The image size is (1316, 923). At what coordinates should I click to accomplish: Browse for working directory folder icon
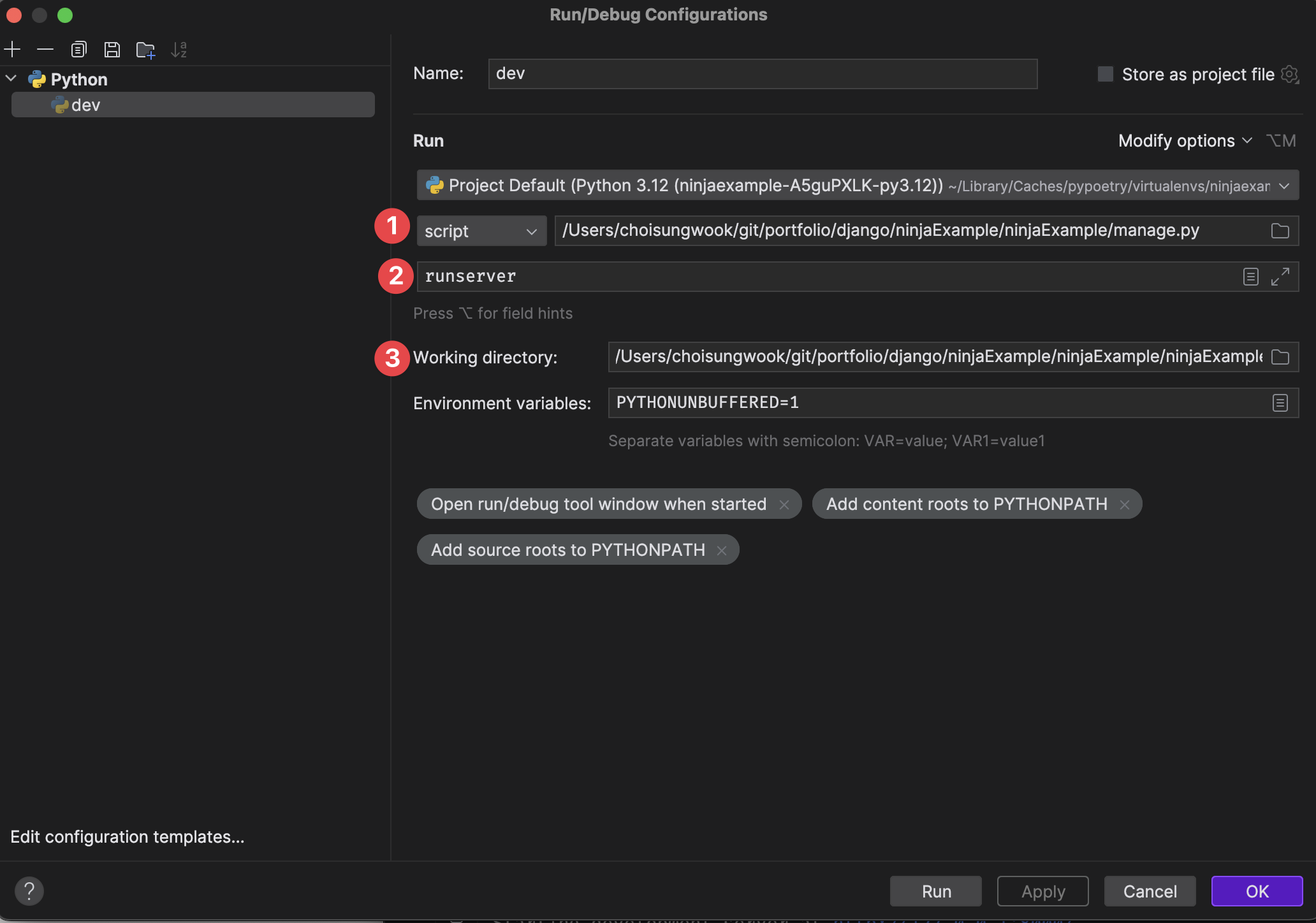[x=1280, y=357]
